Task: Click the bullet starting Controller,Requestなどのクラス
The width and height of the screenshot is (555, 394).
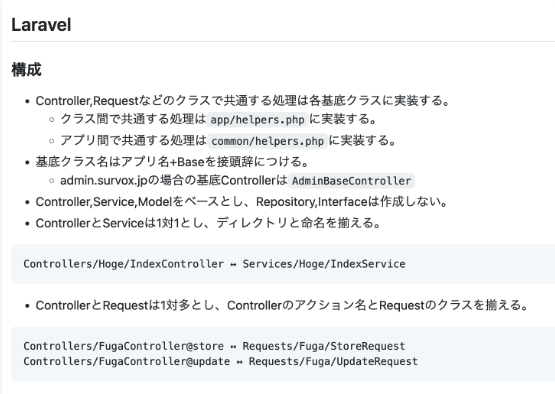Action: (x=243, y=101)
